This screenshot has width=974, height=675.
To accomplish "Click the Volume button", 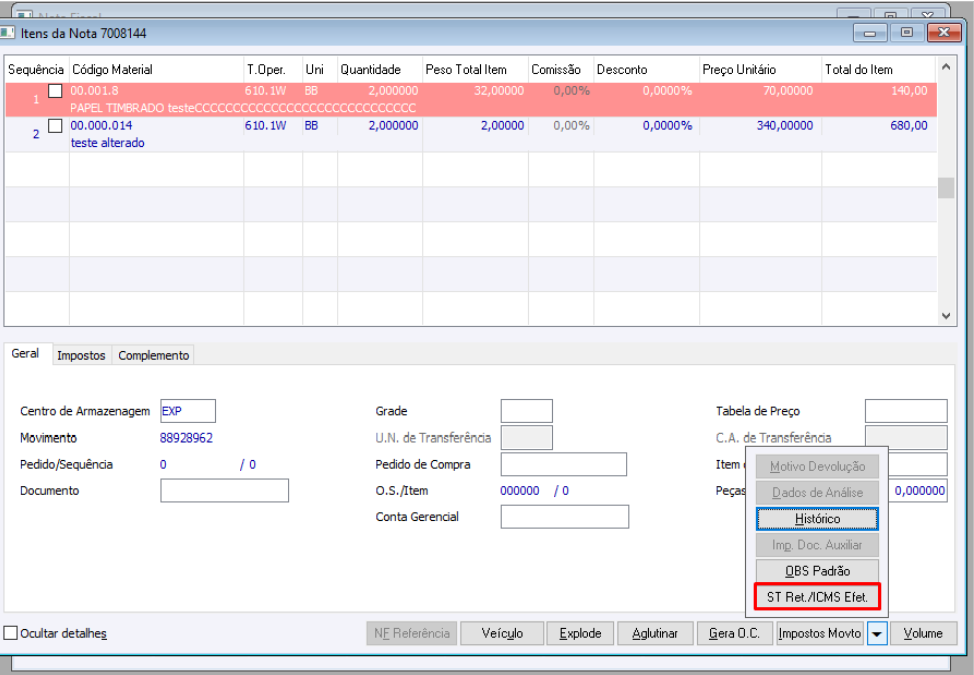I will pyautogui.click(x=923, y=633).
